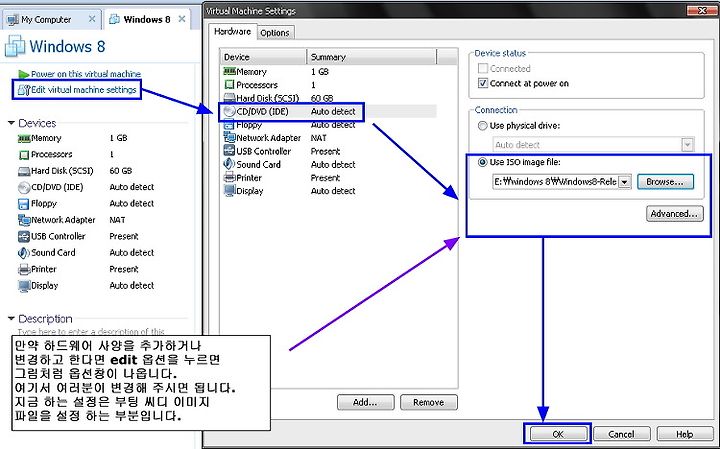Screen dimensions: 720x449
Task: Click the Help button
Action: pyautogui.click(x=685, y=434)
